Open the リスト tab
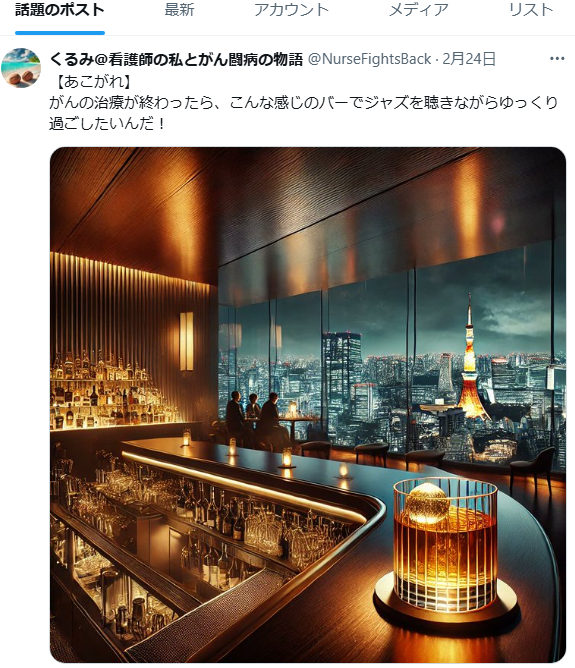 [531, 10]
